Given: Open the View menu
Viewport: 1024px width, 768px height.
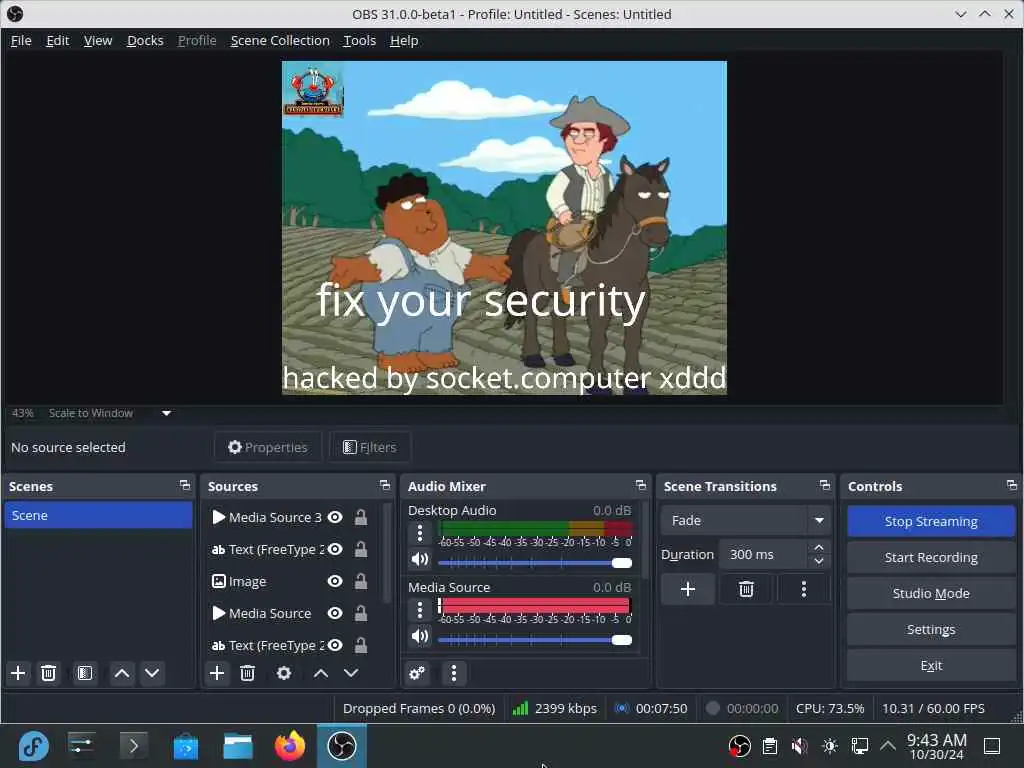Looking at the screenshot, I should (x=98, y=40).
